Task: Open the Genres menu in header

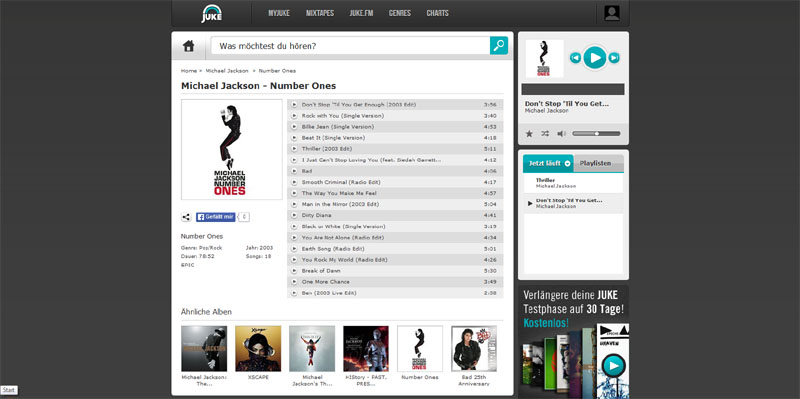Action: click(x=399, y=13)
